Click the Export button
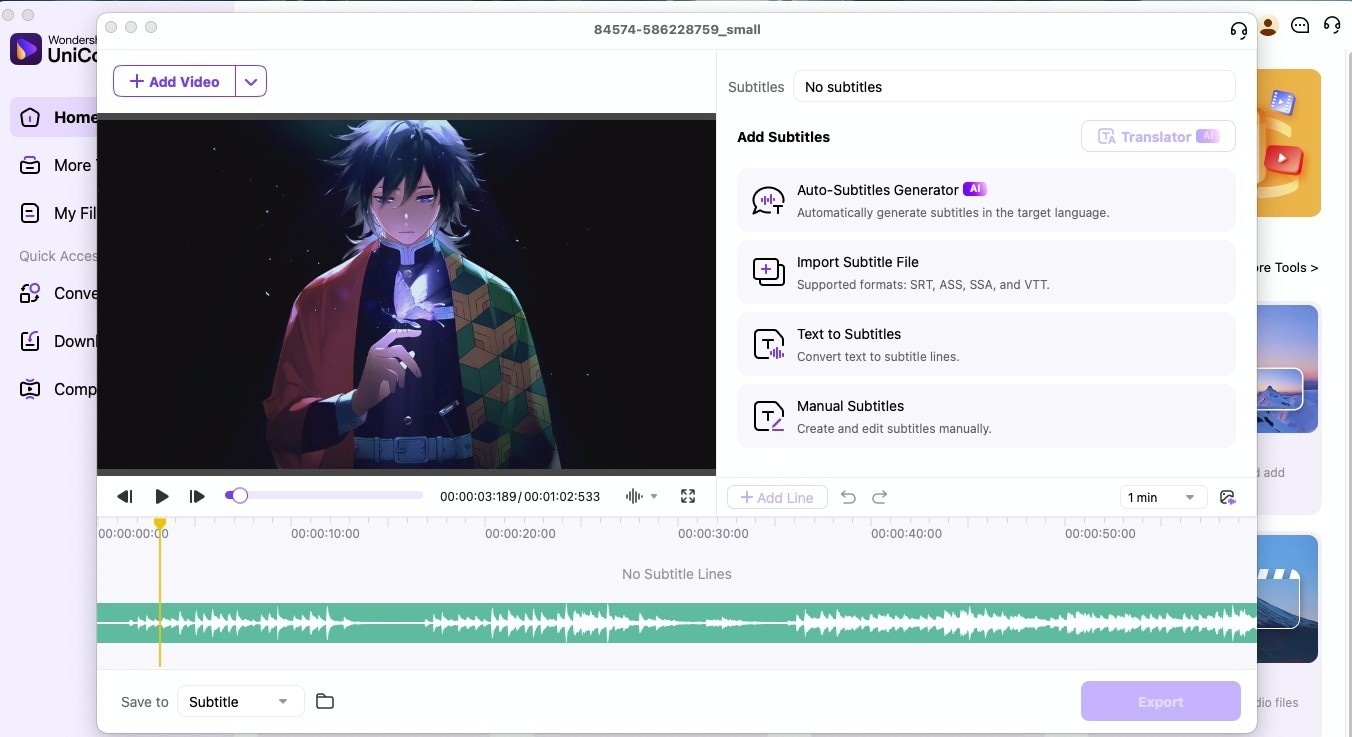Screen dimensions: 1352x737 [x=1161, y=702]
